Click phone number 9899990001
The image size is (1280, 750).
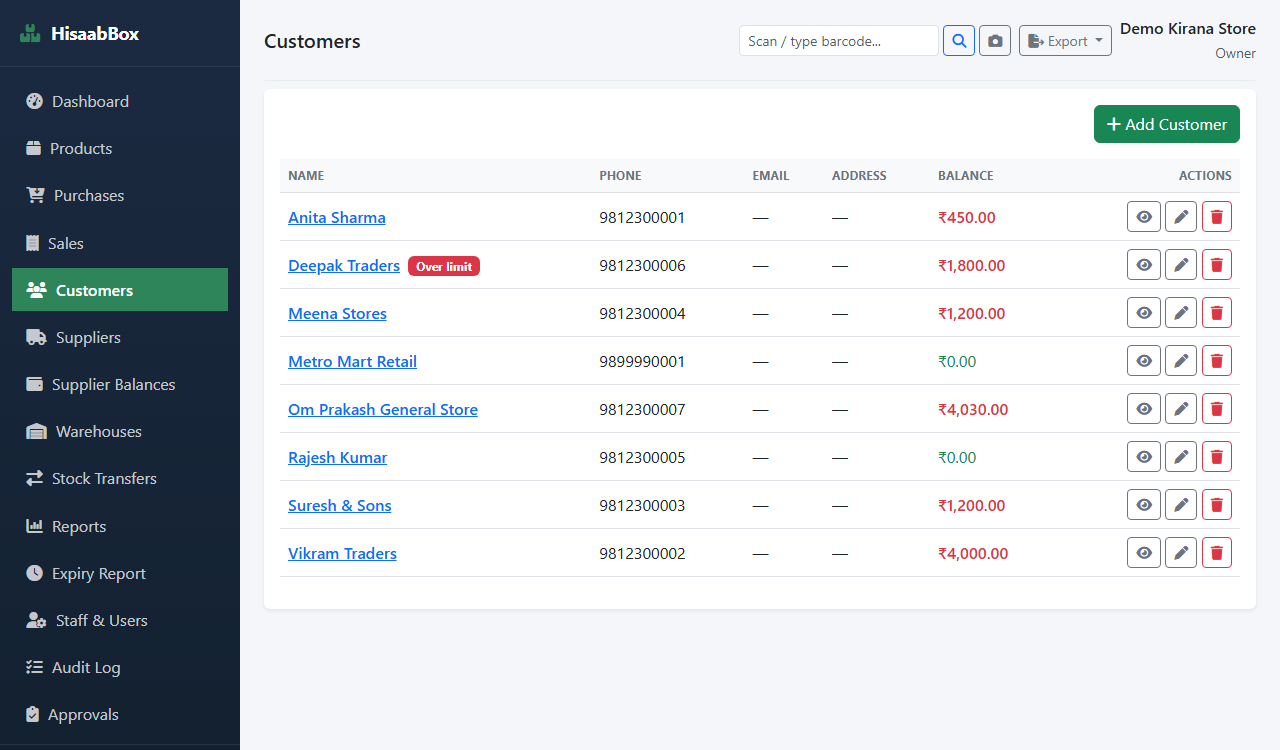pos(642,361)
